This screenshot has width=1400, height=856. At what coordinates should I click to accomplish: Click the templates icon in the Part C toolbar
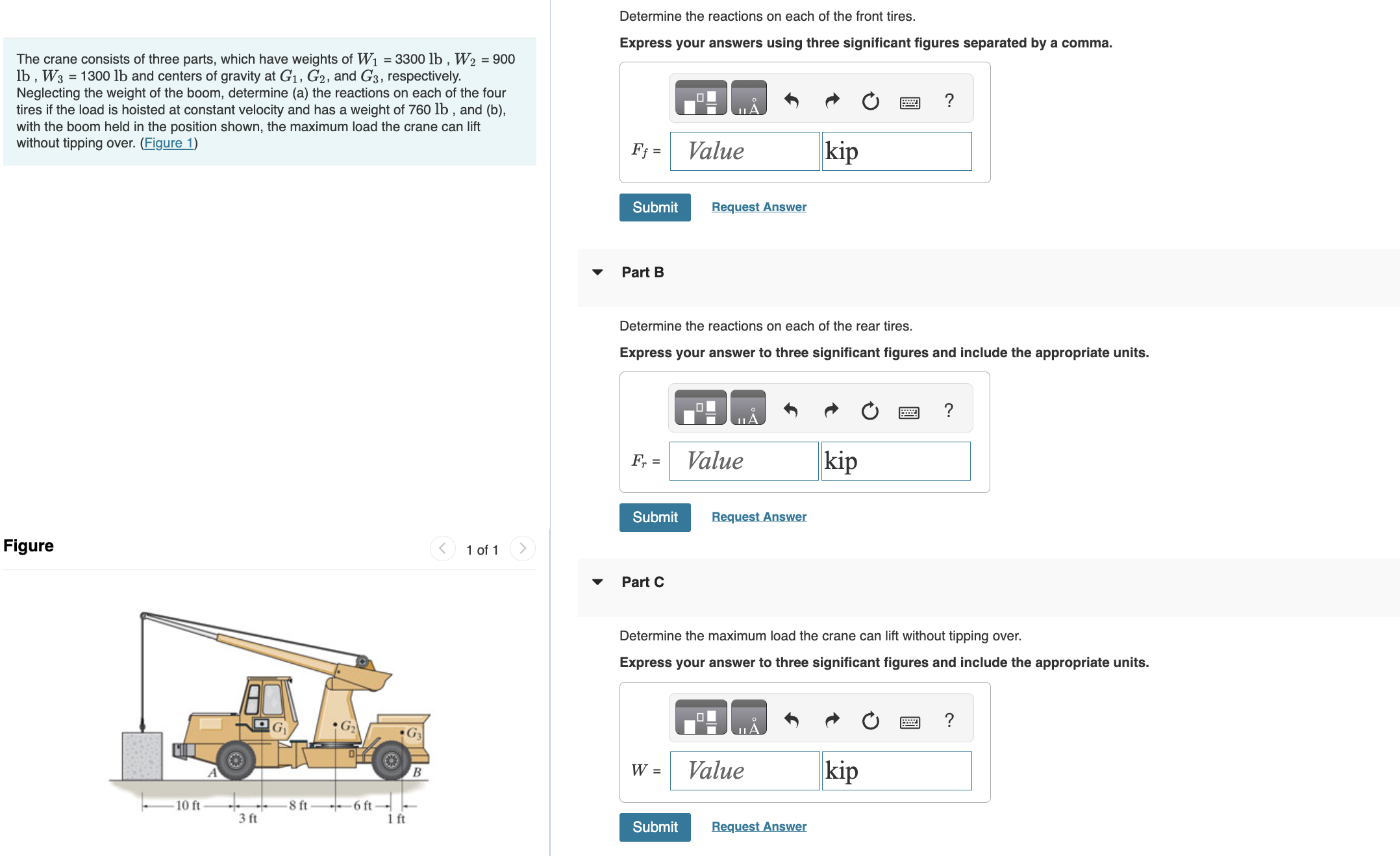701,718
